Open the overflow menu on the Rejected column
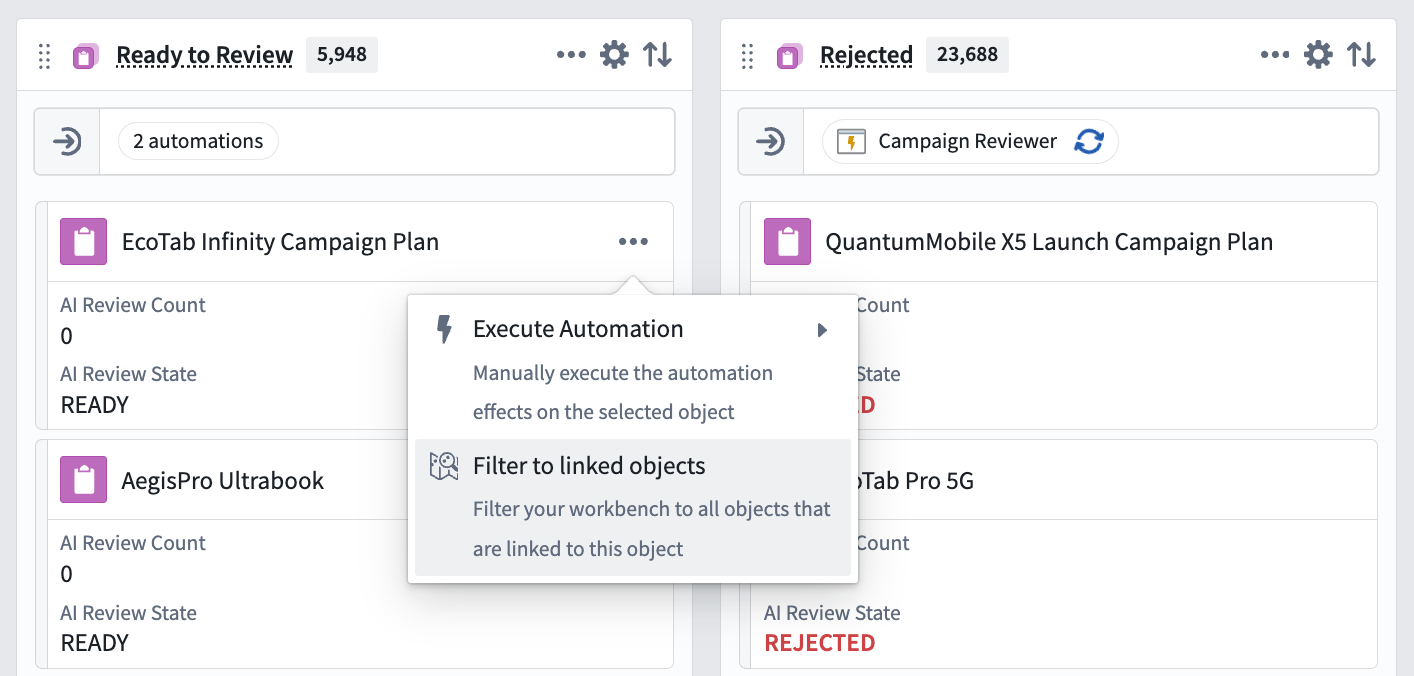This screenshot has width=1414, height=676. [1275, 56]
